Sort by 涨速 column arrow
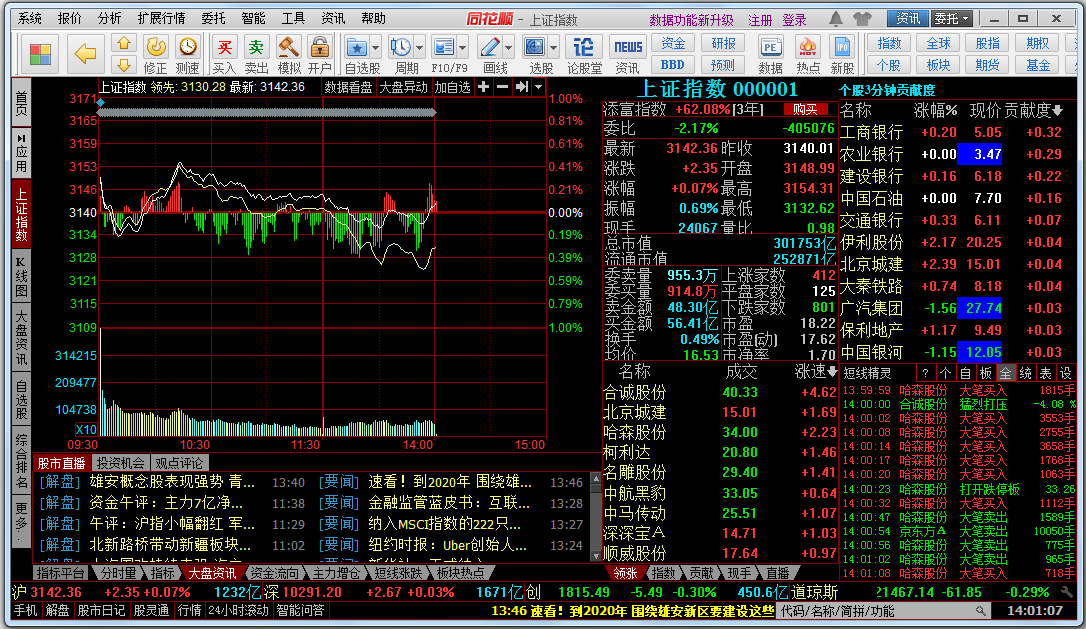The image size is (1086, 629). [x=832, y=371]
